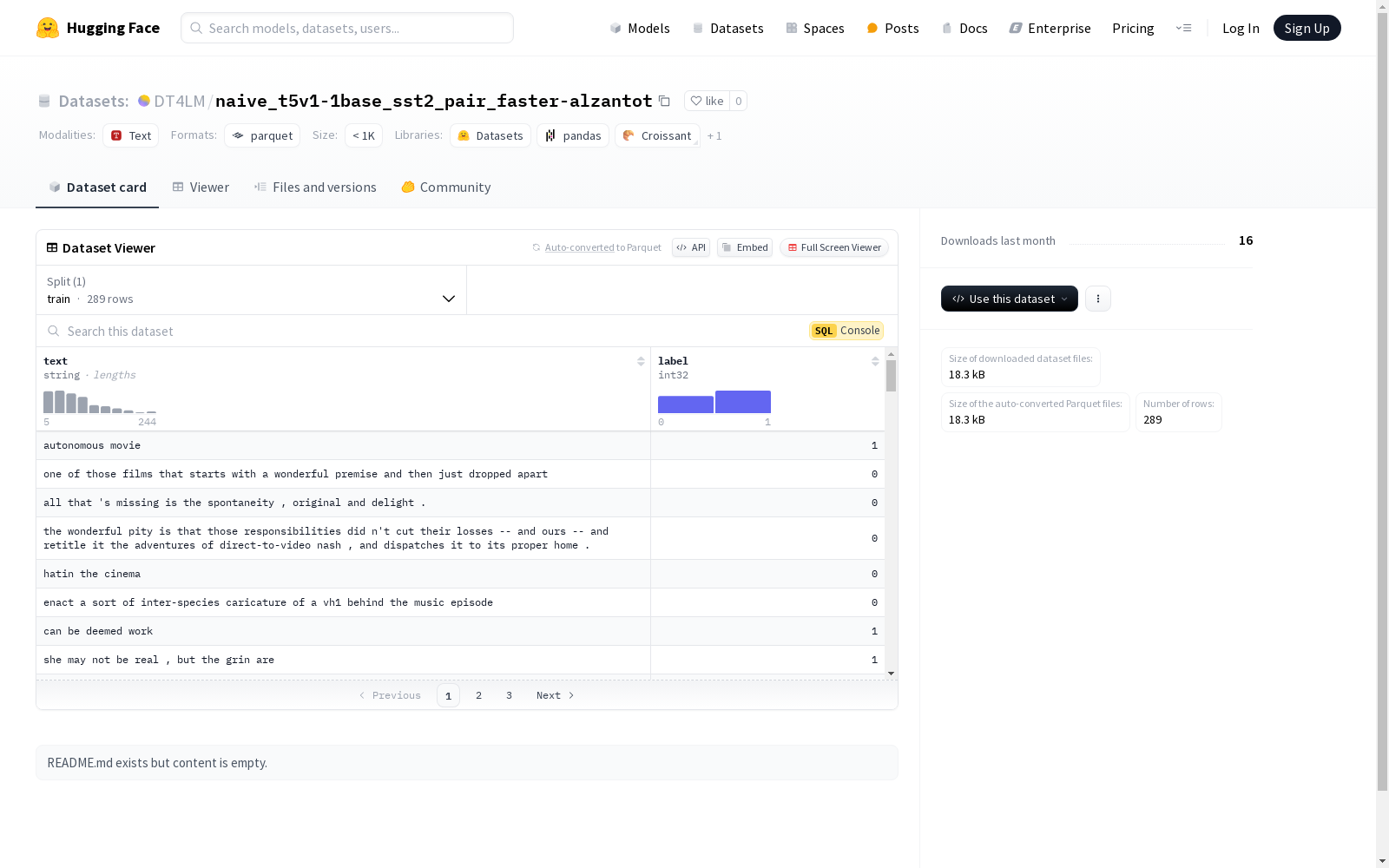Viewport: 1389px width, 868px height.
Task: Click the Datasets library tag
Action: tap(490, 135)
